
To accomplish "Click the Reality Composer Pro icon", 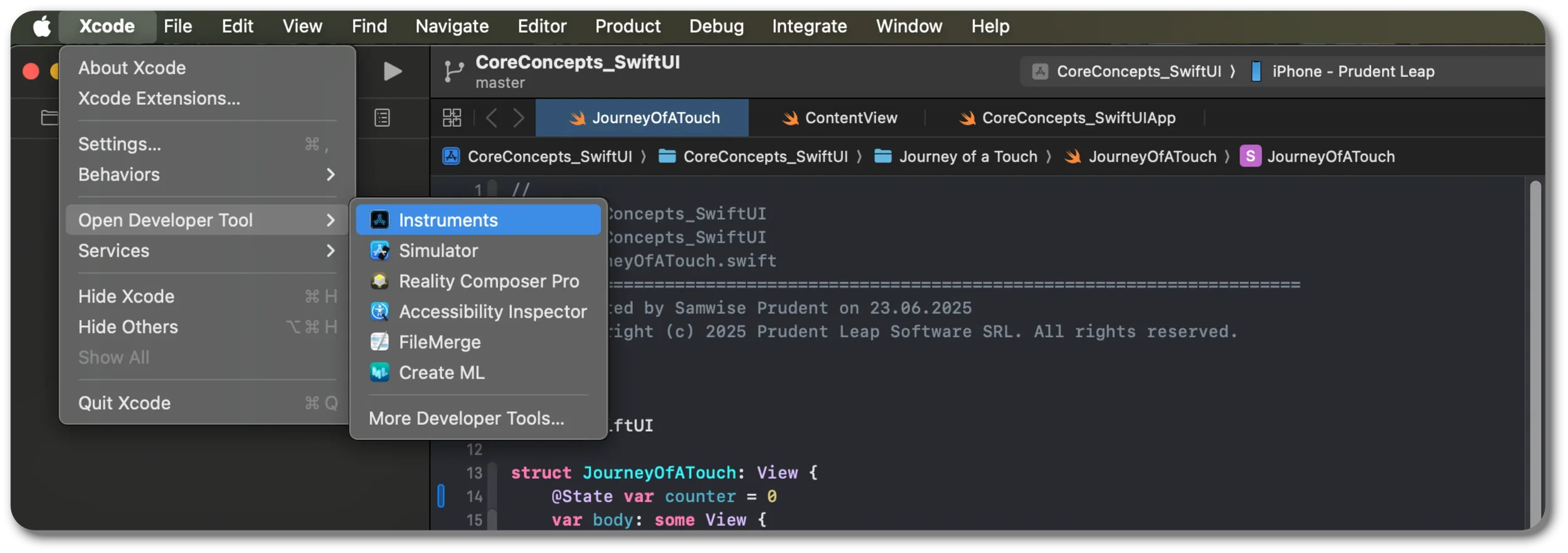I will pyautogui.click(x=379, y=281).
